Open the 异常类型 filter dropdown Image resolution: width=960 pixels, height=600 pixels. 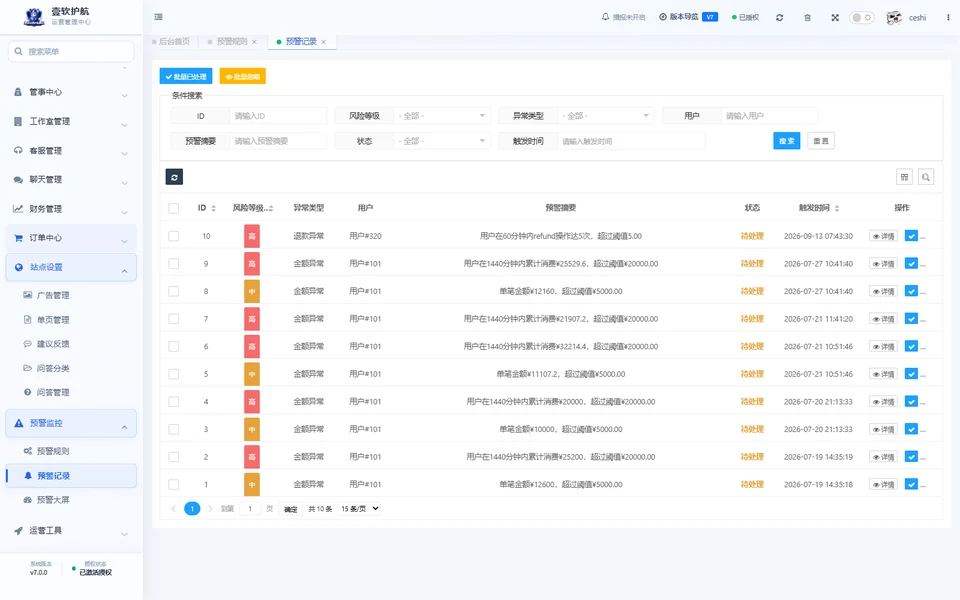[x=606, y=116]
